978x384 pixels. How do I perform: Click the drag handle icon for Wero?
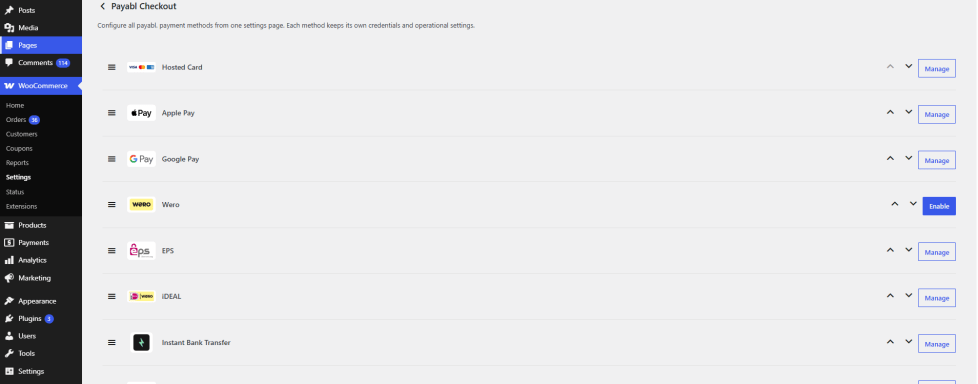tap(112, 204)
